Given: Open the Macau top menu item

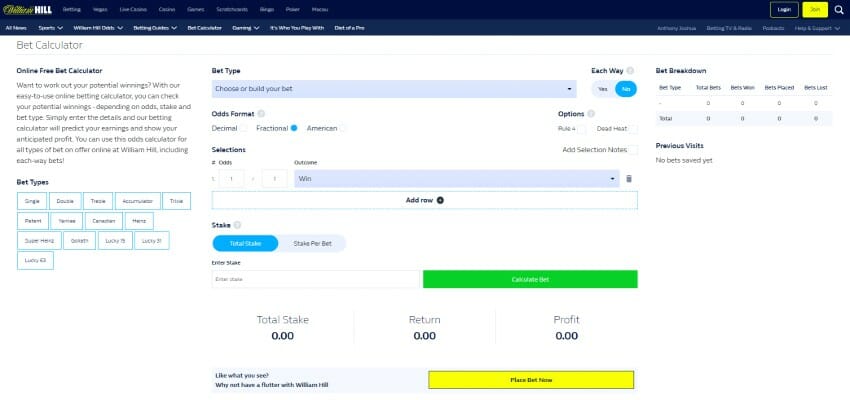Looking at the screenshot, I should point(320,10).
